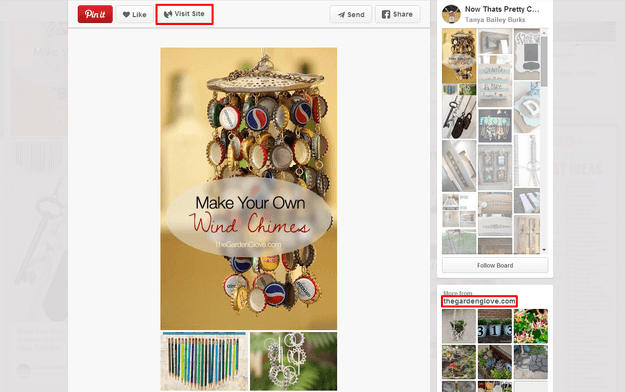
Task: Open Tanya Bailey Burks' profile name
Action: 495,20
